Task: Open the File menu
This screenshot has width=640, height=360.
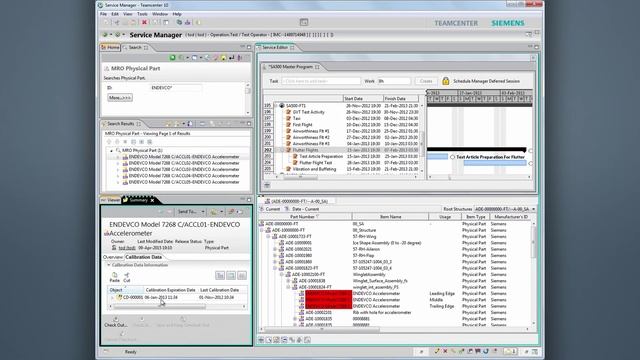Action: (104, 14)
